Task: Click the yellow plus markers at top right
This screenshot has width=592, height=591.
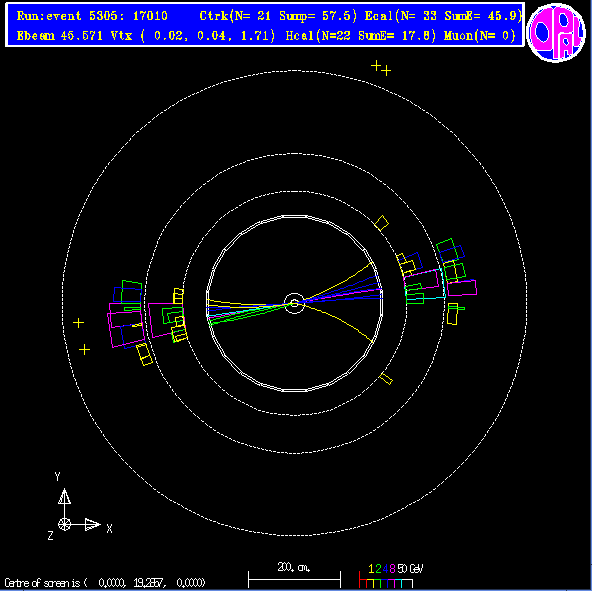Action: pyautogui.click(x=381, y=68)
